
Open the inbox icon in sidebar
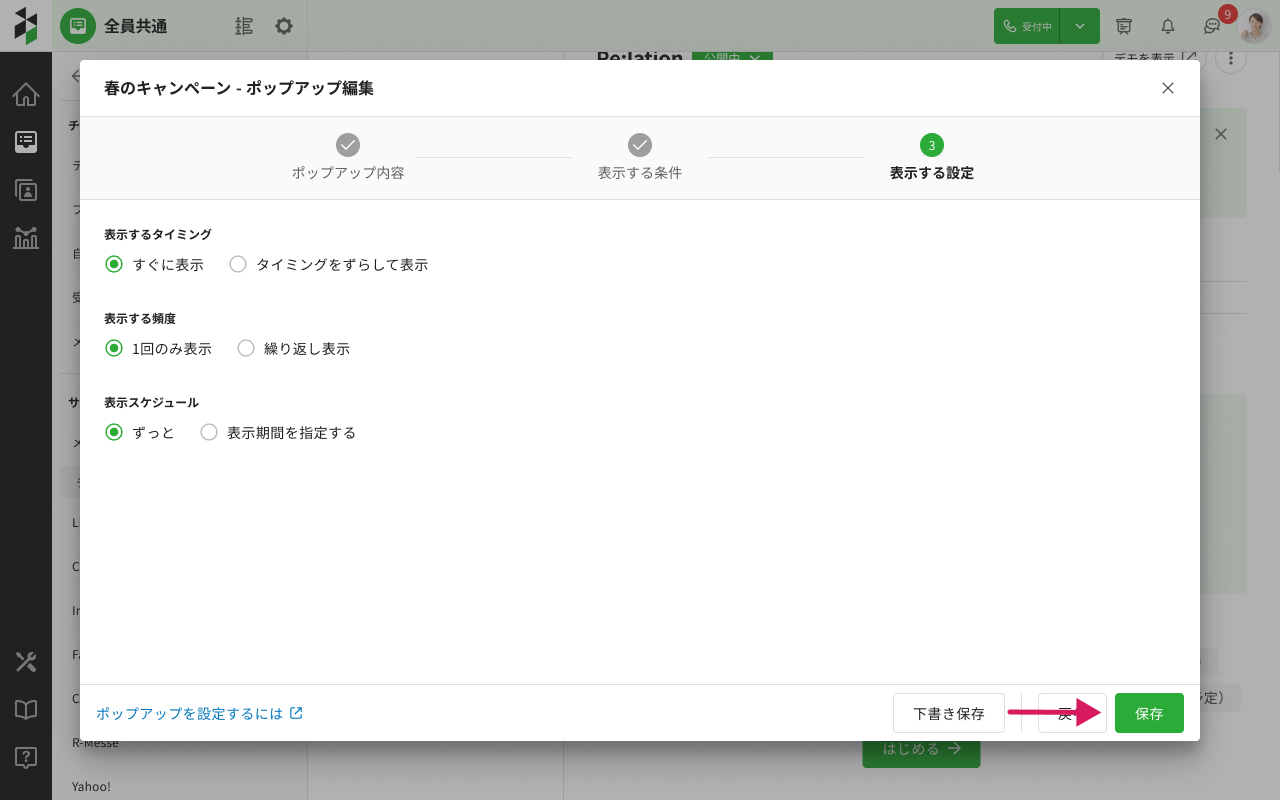[x=26, y=142]
